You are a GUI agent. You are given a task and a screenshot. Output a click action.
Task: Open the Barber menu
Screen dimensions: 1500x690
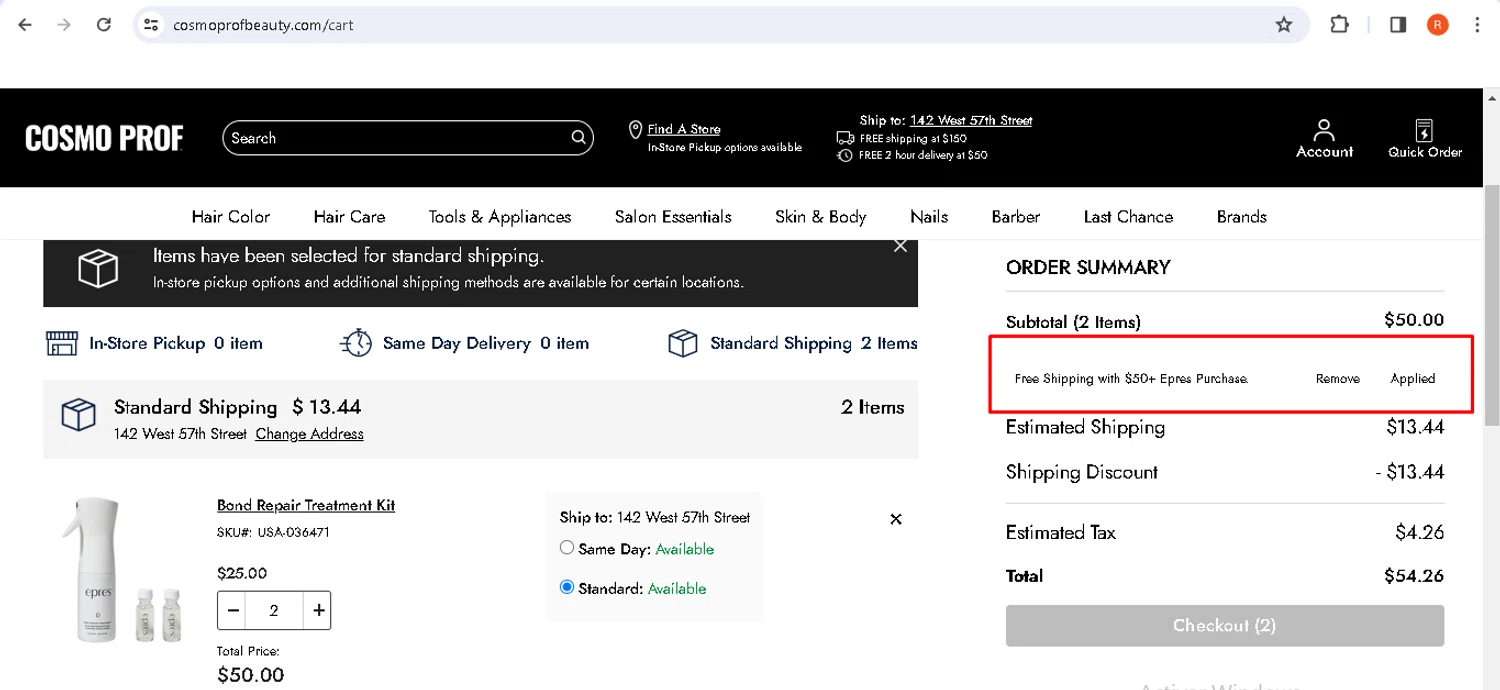(x=1016, y=217)
